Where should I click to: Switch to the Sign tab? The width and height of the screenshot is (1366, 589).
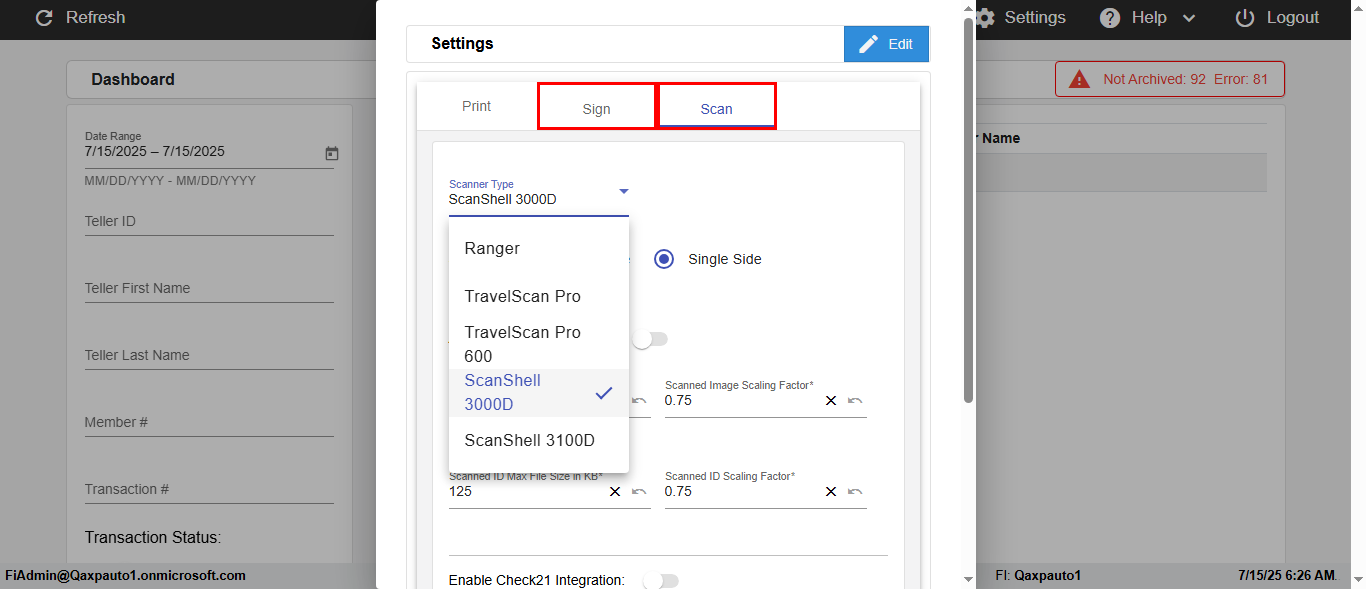(596, 109)
